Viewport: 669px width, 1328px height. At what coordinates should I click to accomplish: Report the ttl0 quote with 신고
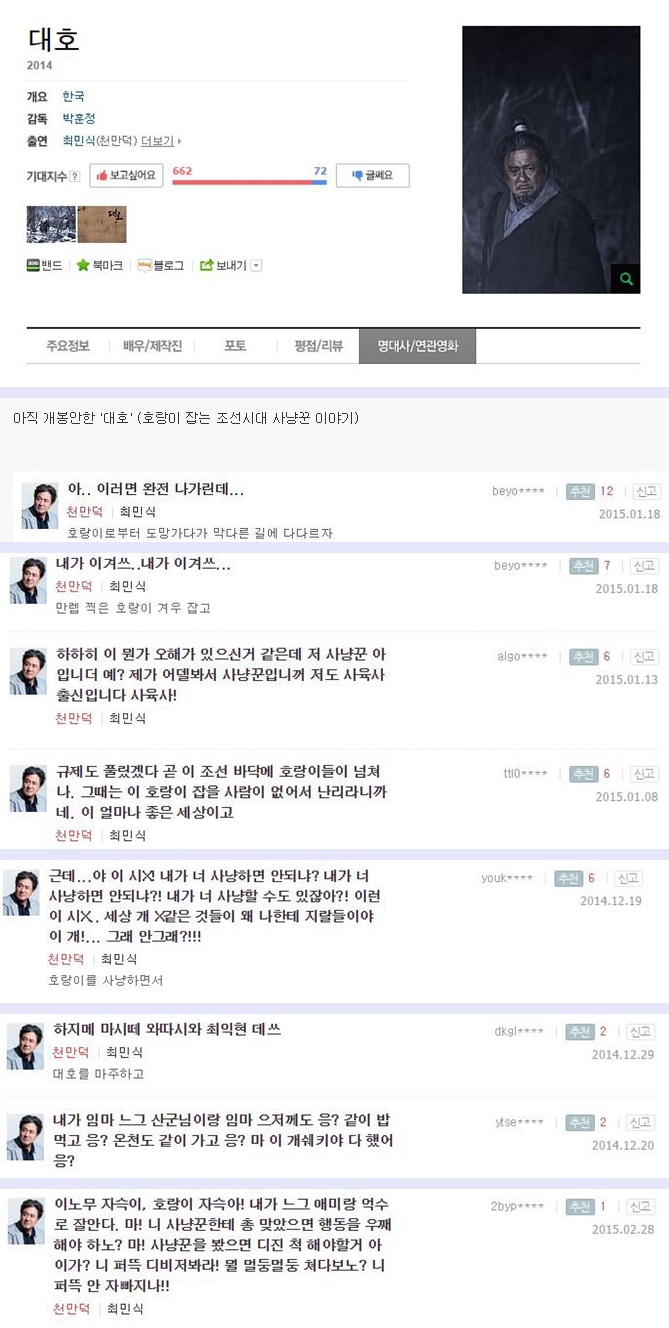tap(645, 774)
